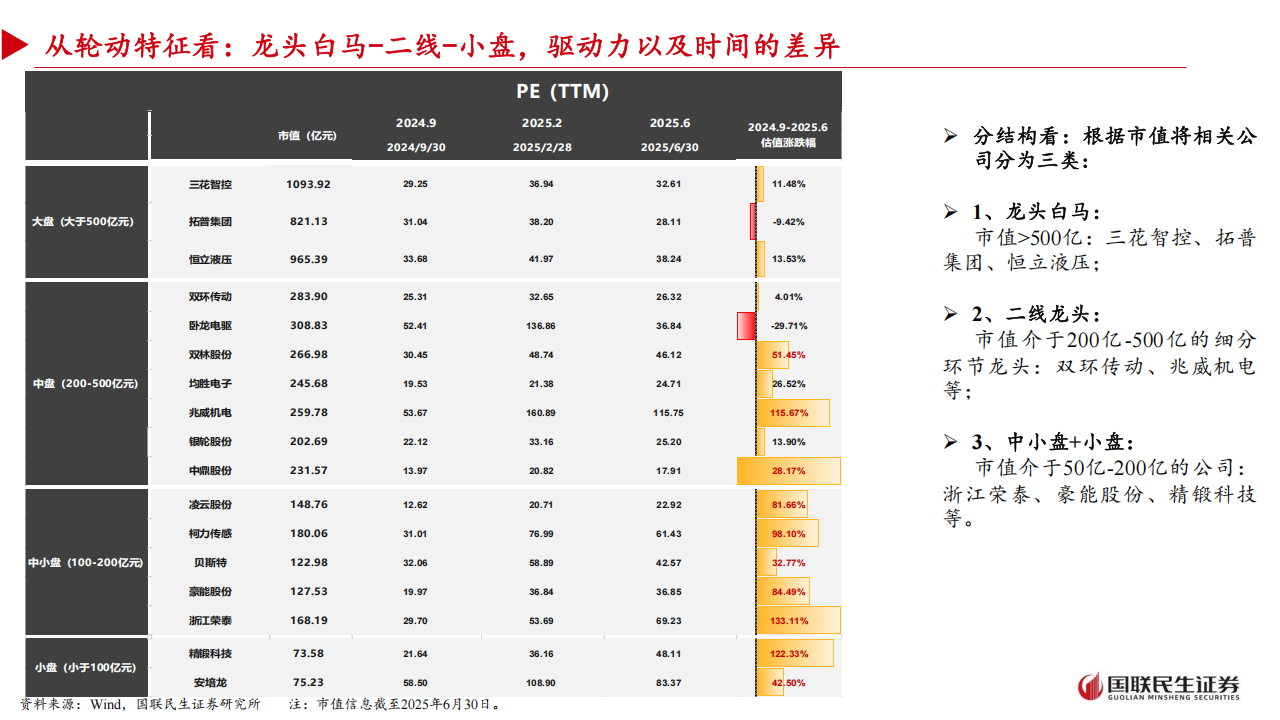Image resolution: width=1280 pixels, height=720 pixels.
Task: Click the 国联民生证券 logo
Action: 1158,687
